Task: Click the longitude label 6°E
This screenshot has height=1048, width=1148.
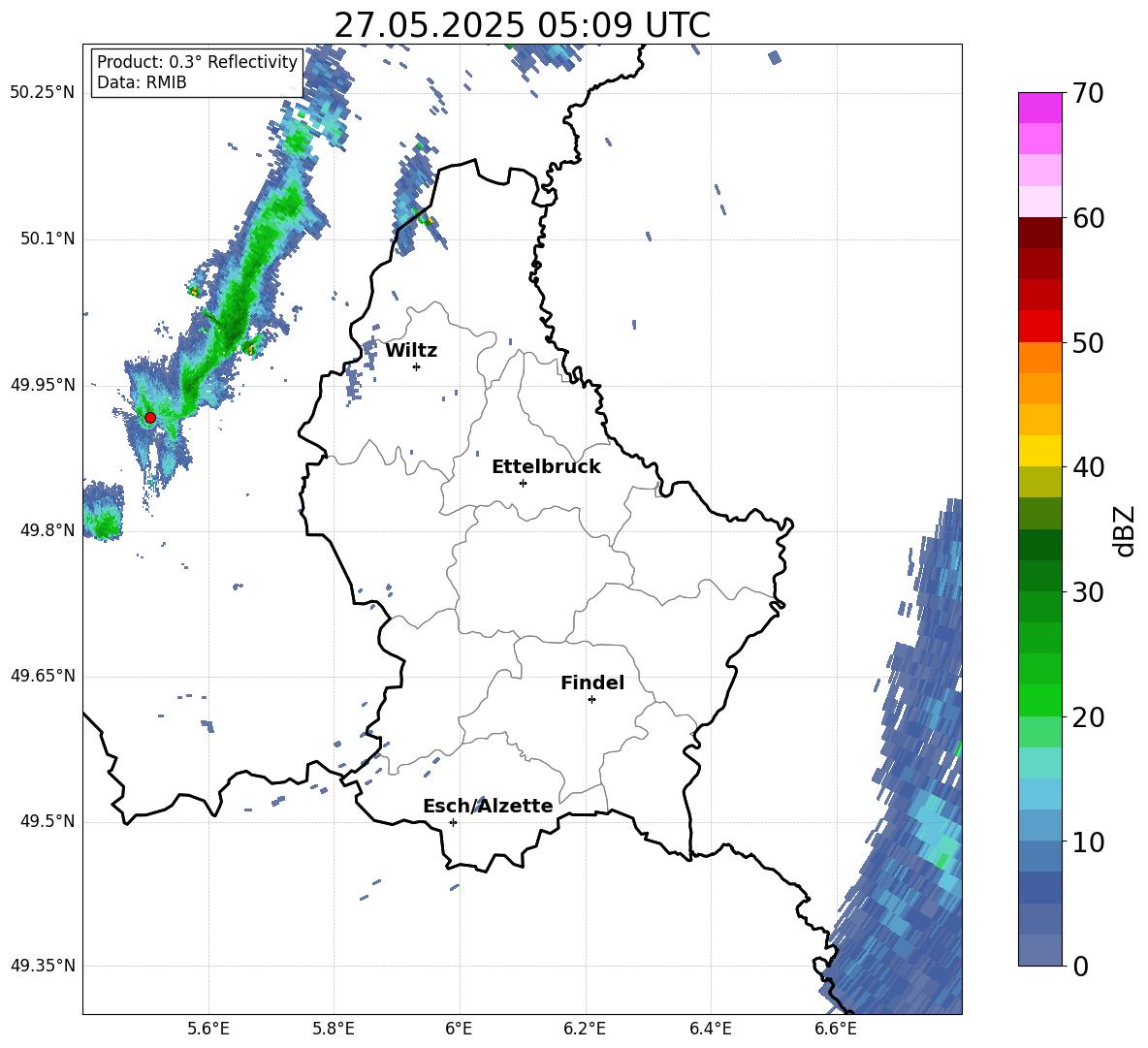Action: (x=459, y=1029)
